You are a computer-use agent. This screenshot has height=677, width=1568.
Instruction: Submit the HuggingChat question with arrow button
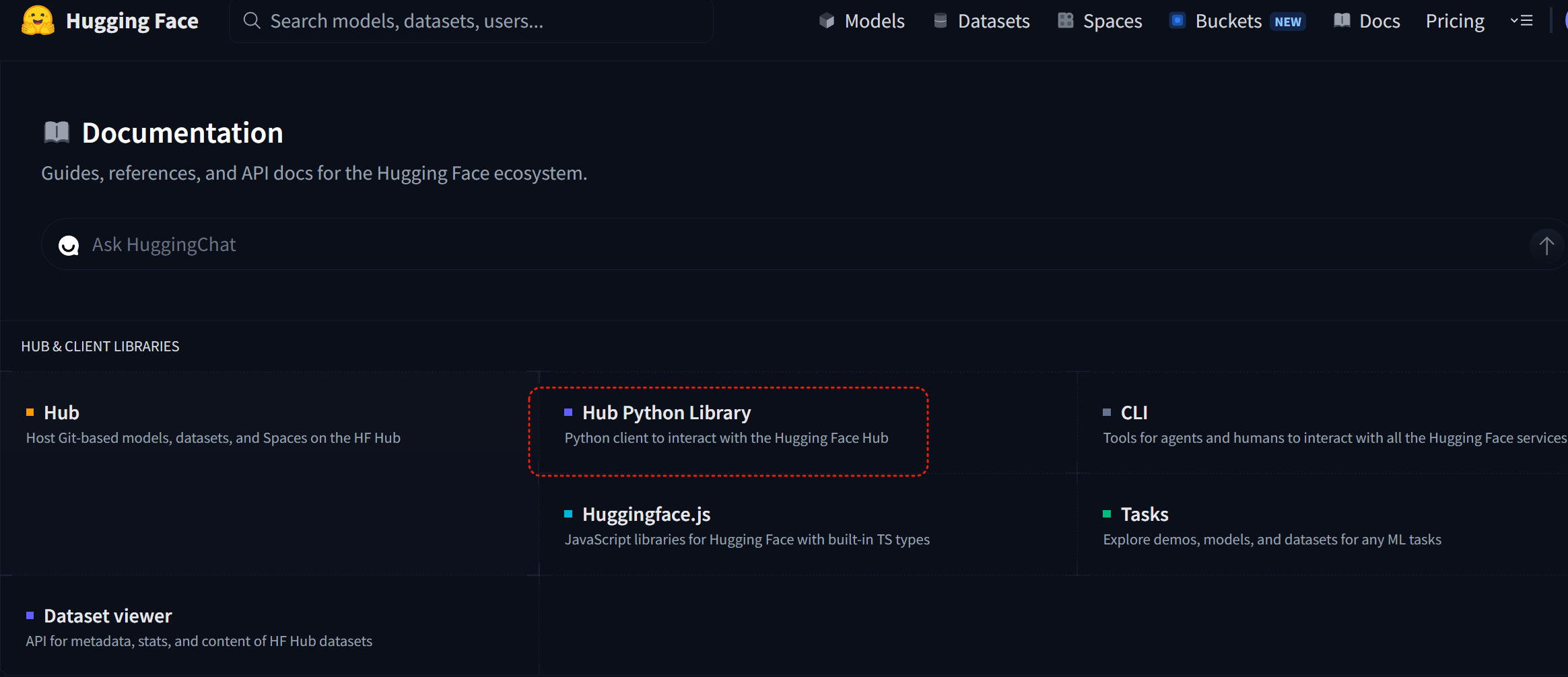click(1546, 246)
